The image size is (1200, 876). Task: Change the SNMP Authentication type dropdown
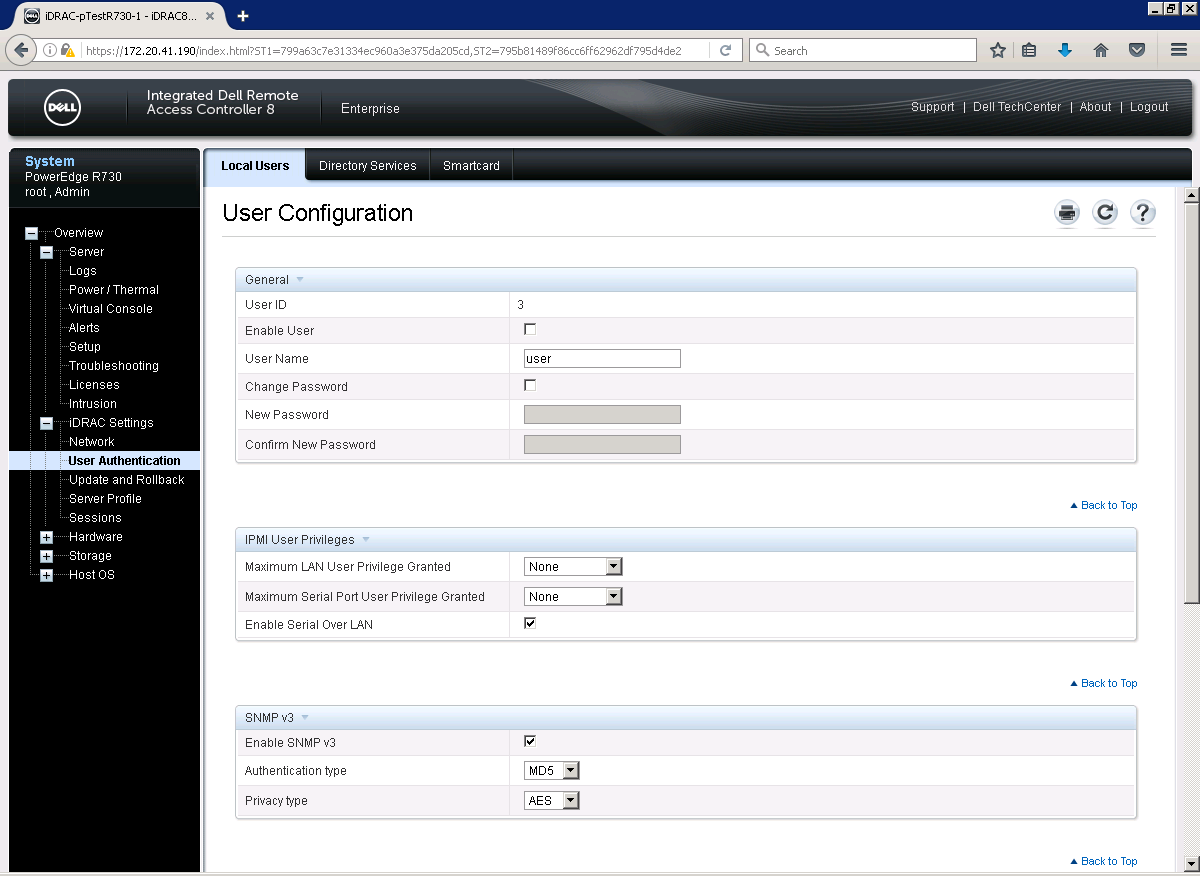point(551,770)
